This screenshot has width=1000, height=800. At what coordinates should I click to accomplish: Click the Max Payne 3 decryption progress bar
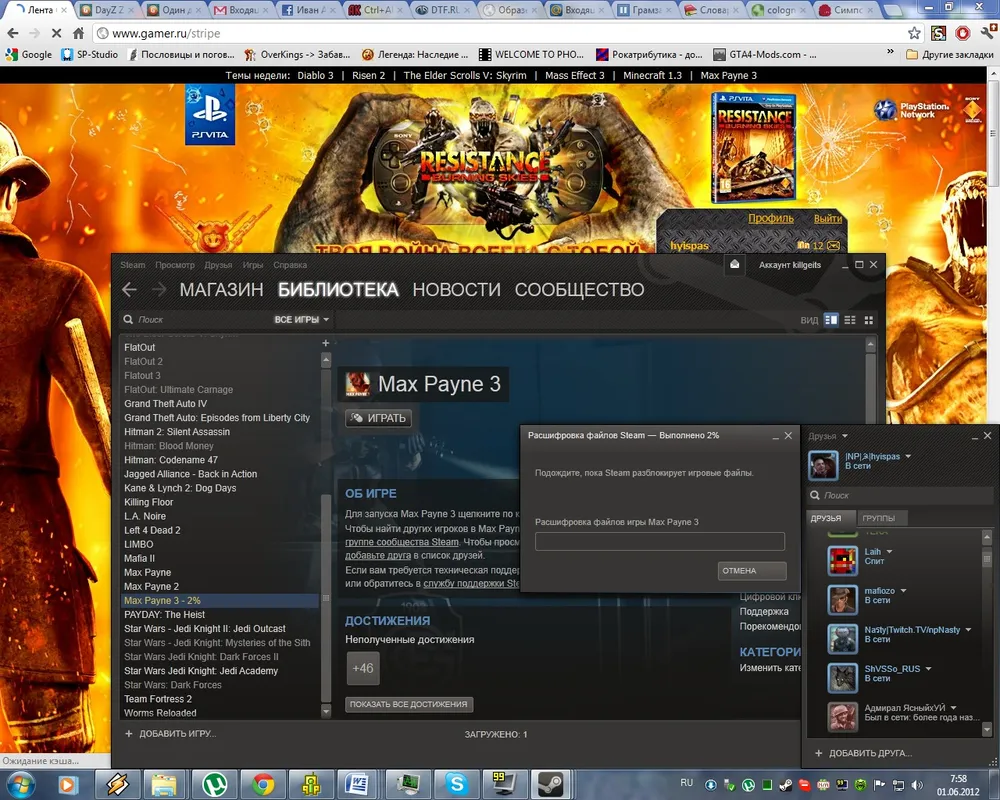pyautogui.click(x=660, y=542)
